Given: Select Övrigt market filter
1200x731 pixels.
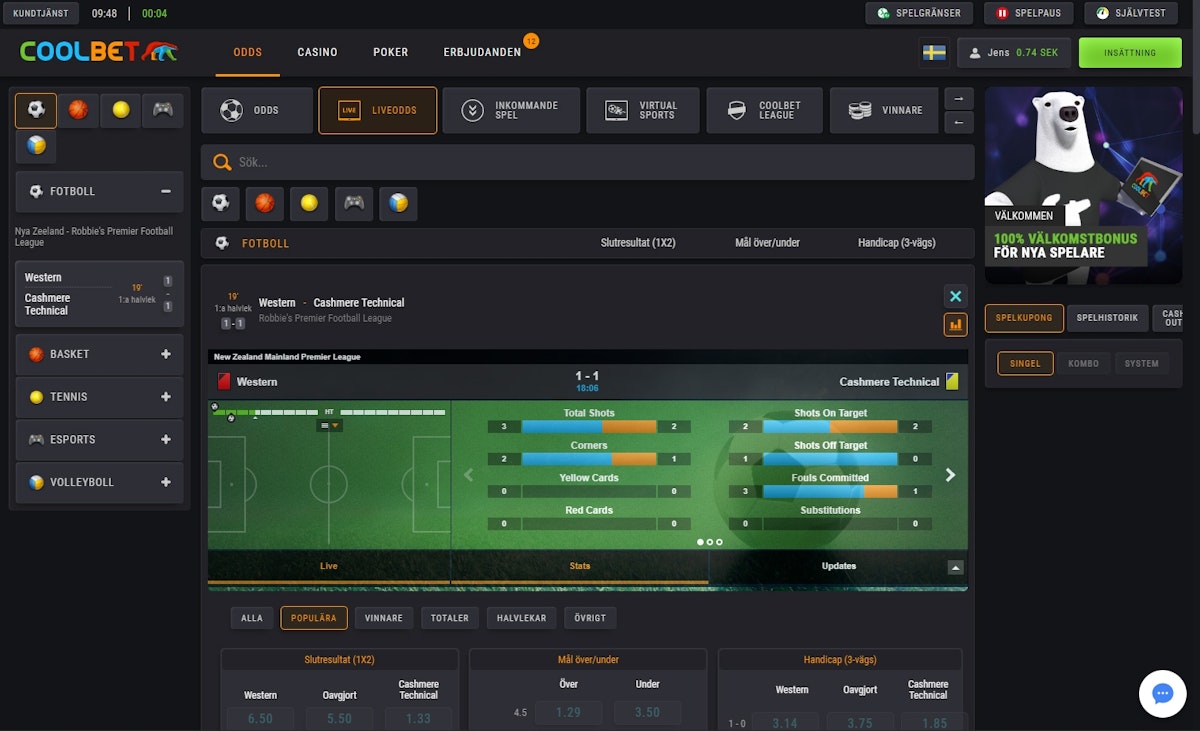Looking at the screenshot, I should coord(590,618).
